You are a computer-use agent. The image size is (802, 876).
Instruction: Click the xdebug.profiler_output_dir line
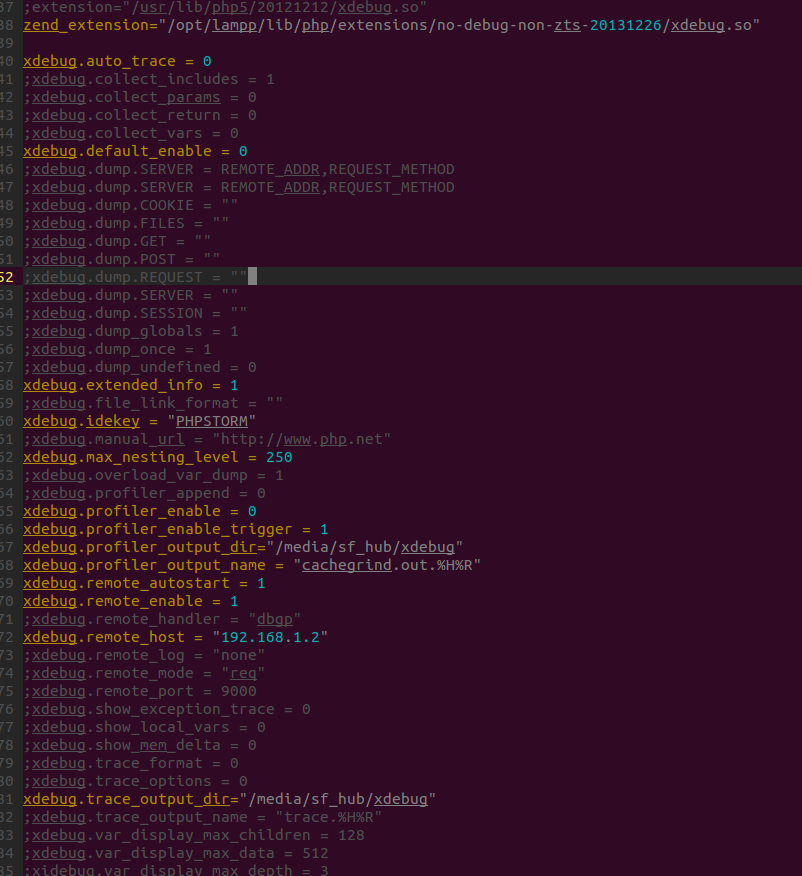click(x=243, y=547)
